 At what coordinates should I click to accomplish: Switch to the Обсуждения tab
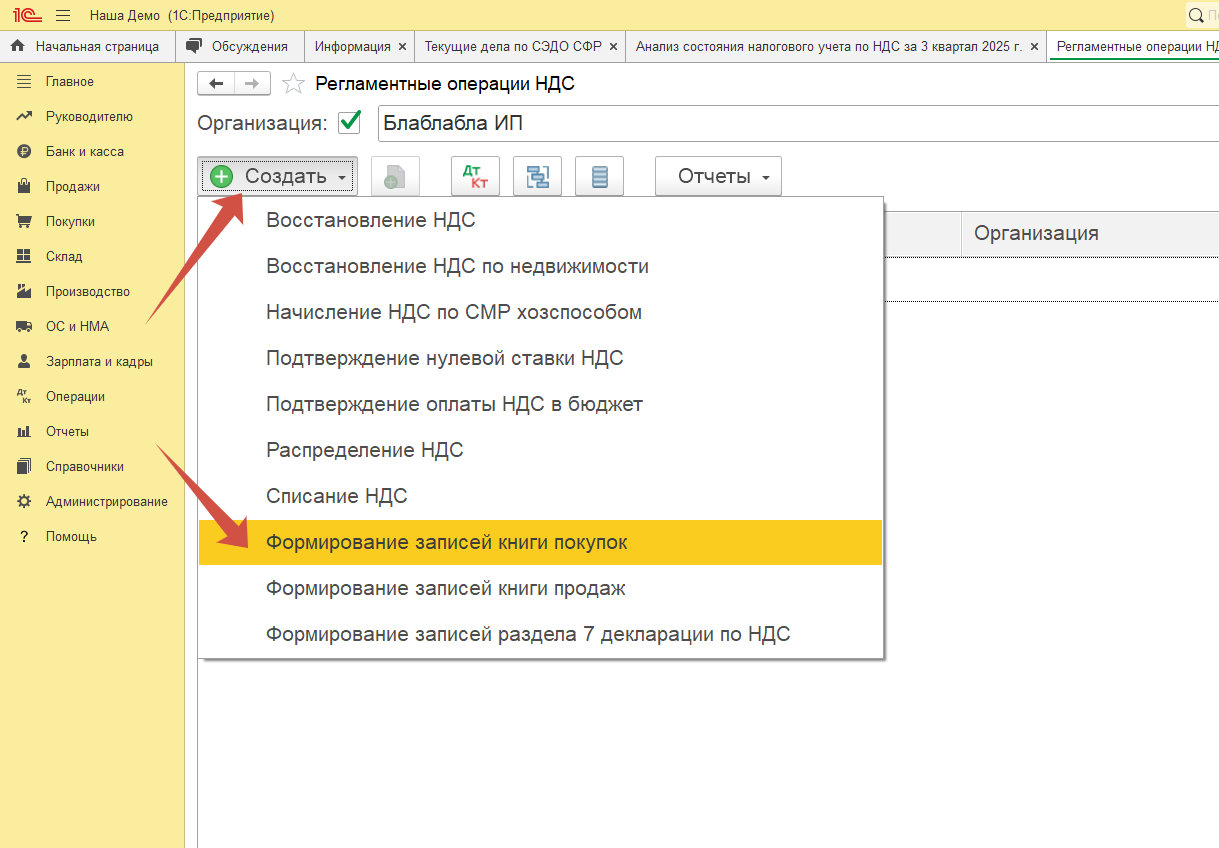coord(249,46)
